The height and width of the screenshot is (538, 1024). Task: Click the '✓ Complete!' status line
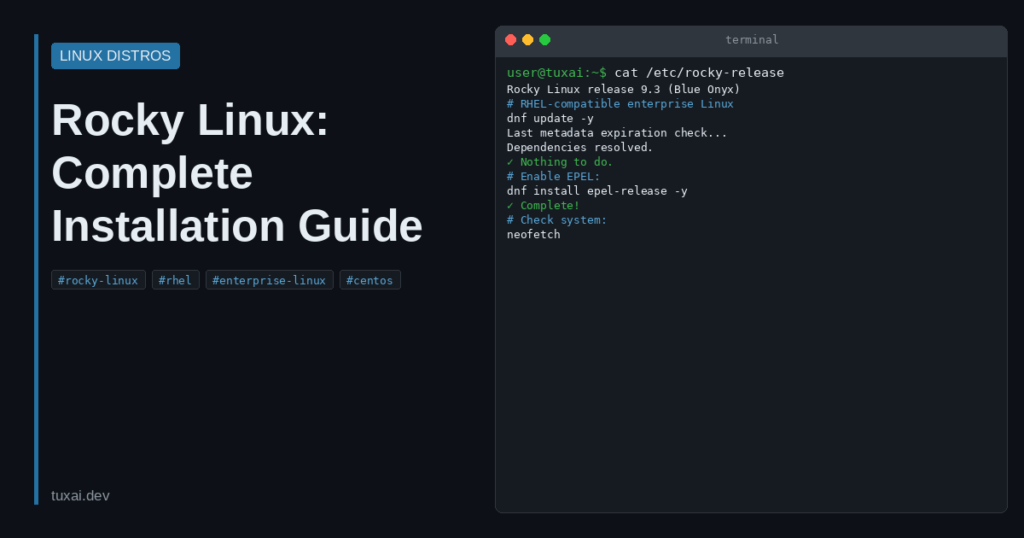[x=543, y=205]
